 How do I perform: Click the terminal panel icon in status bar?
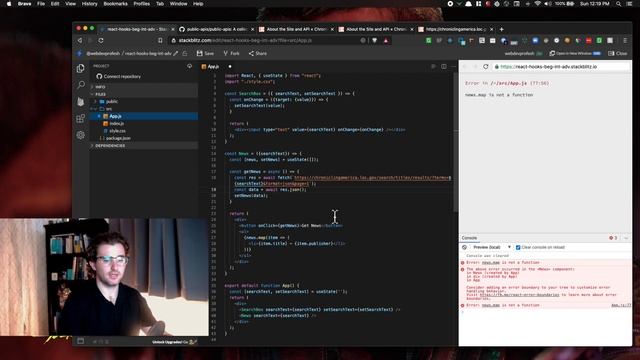[80, 341]
